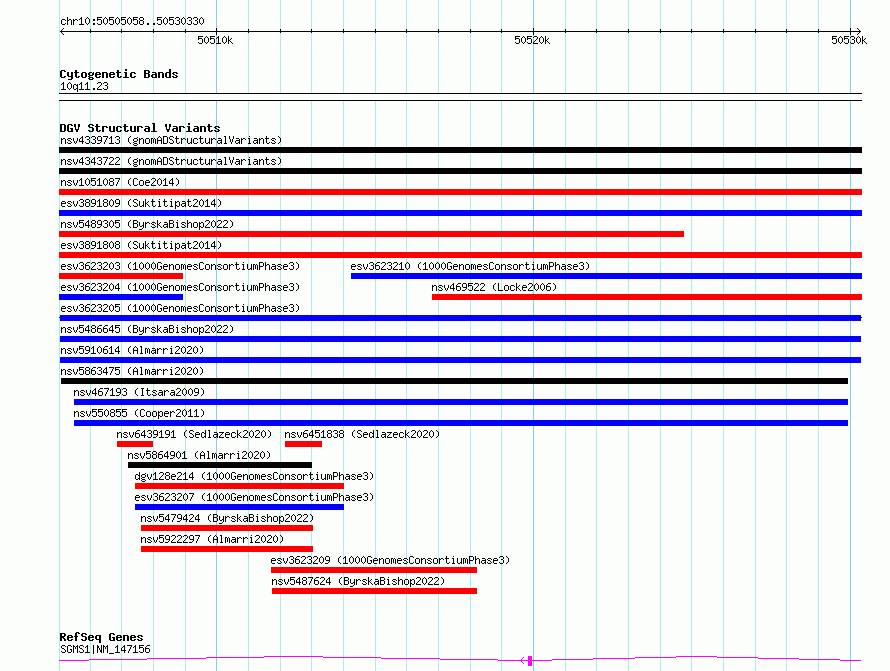The image size is (890, 671).
Task: Click the nsv5479424 (ByrskaBishop2022) label
Action: tap(227, 518)
